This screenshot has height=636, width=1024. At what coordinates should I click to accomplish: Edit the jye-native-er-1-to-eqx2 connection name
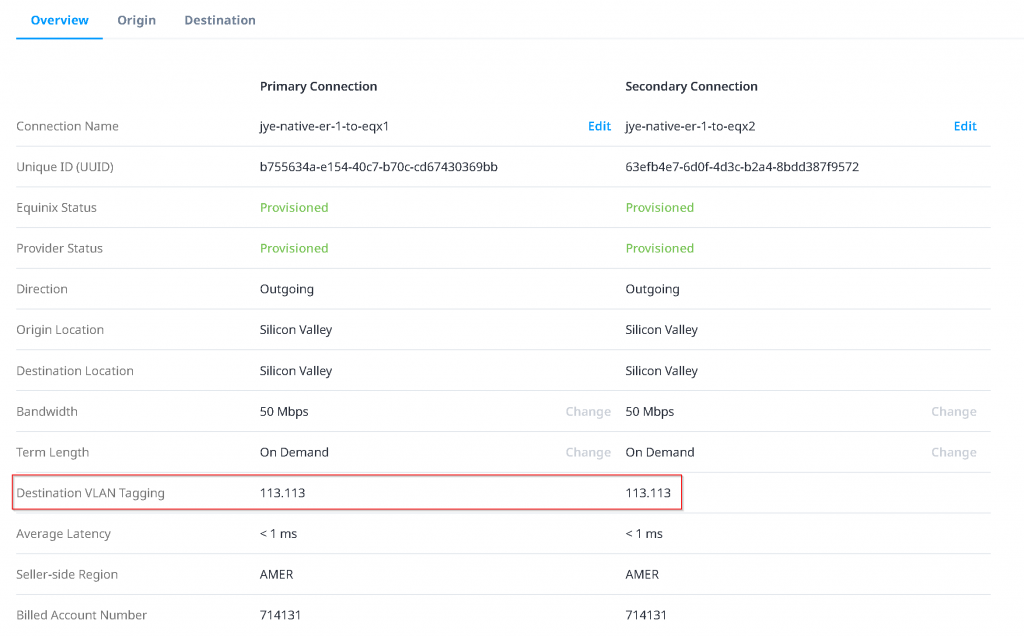(964, 126)
